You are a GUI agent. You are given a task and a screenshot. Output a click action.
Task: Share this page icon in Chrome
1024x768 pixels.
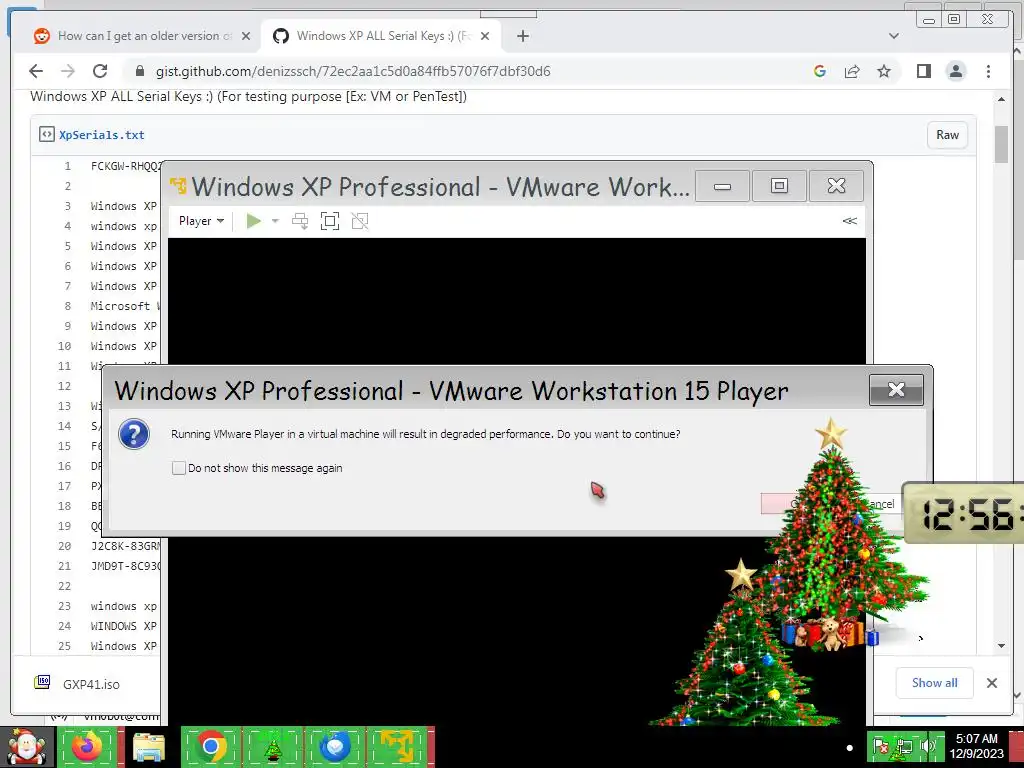point(852,71)
